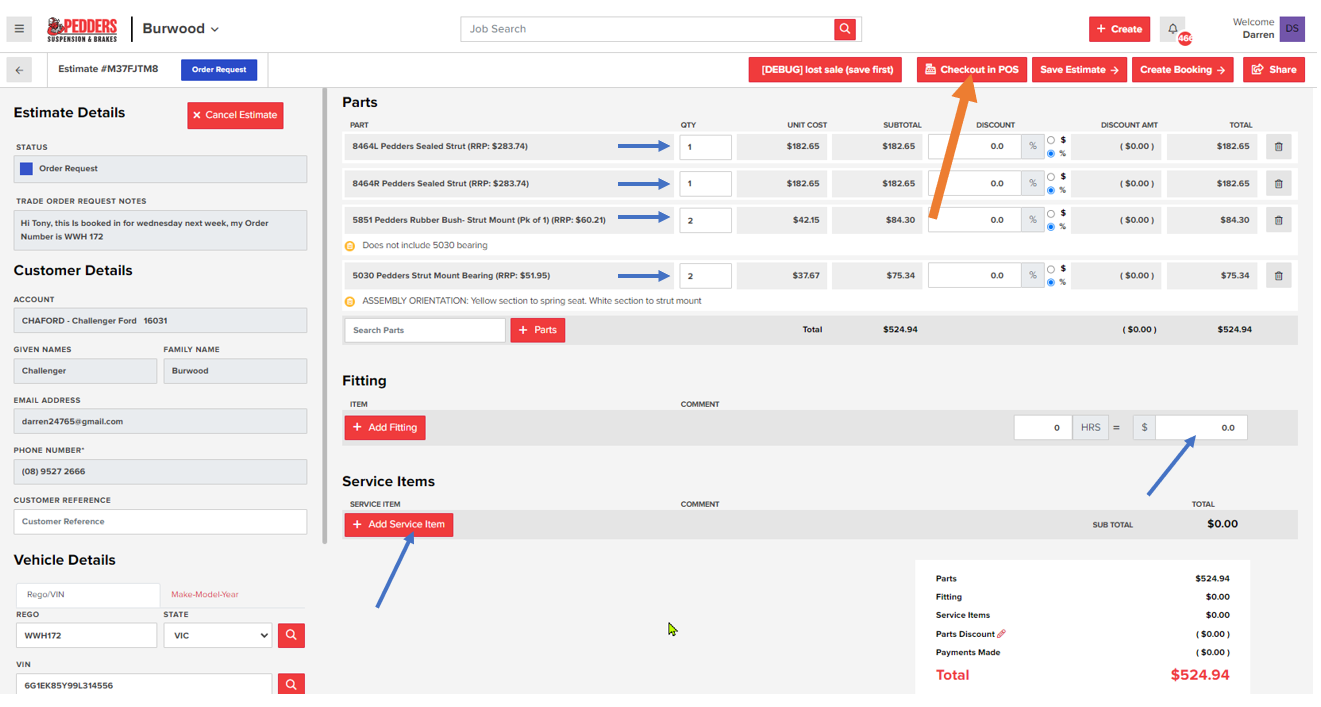Screen dimensions: 1321x707
Task: Select dollar discount for 5851 rubber bush
Action: [1051, 213]
